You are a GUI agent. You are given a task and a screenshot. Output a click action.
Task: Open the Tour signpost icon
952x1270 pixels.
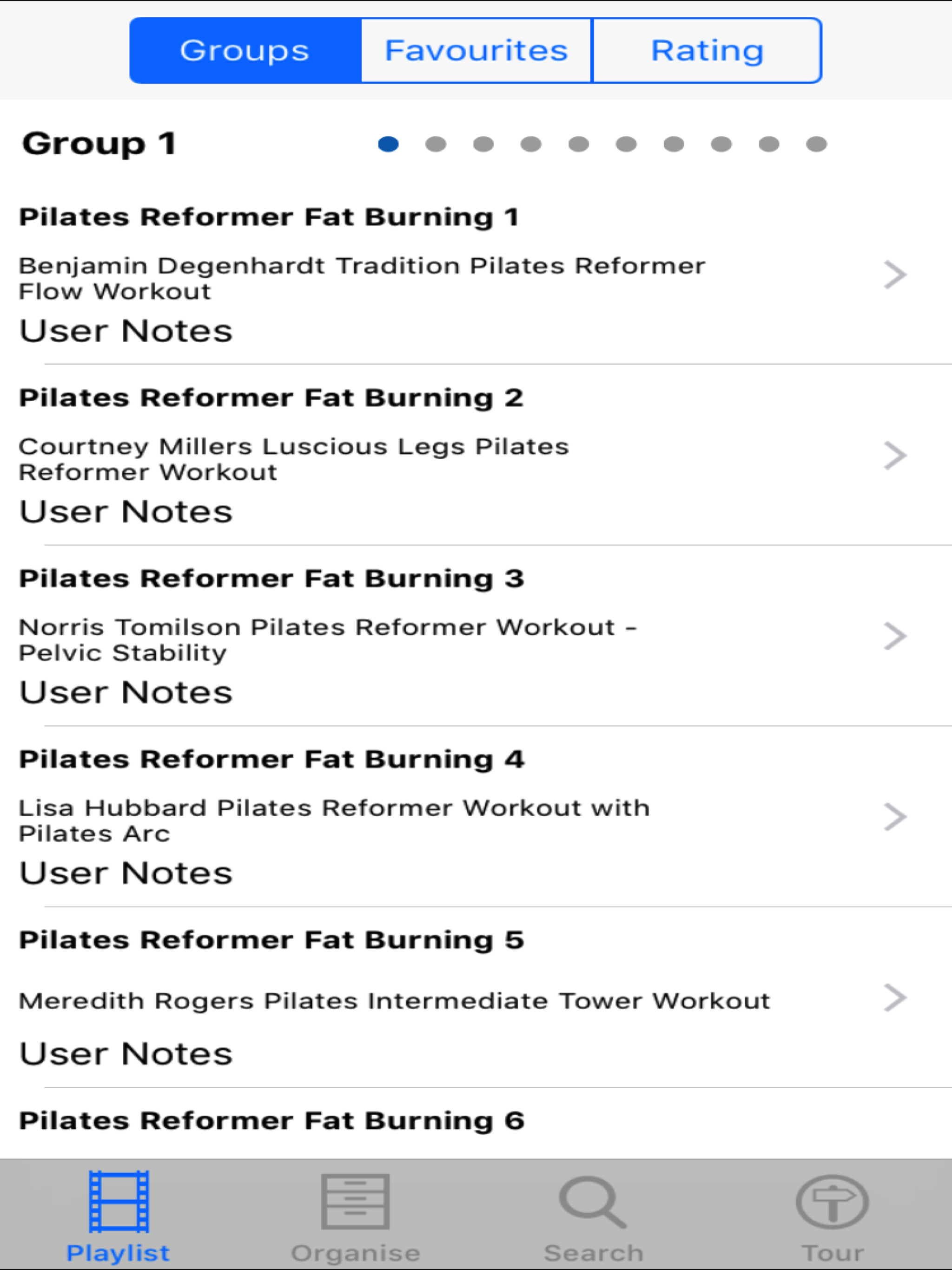(x=832, y=1202)
